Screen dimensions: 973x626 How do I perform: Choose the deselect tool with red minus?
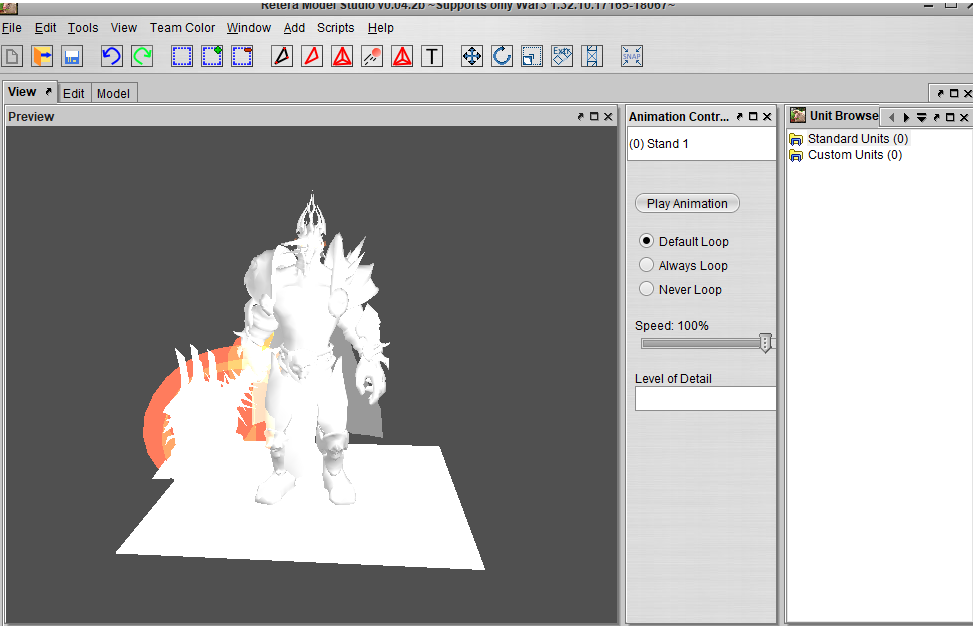(x=242, y=56)
